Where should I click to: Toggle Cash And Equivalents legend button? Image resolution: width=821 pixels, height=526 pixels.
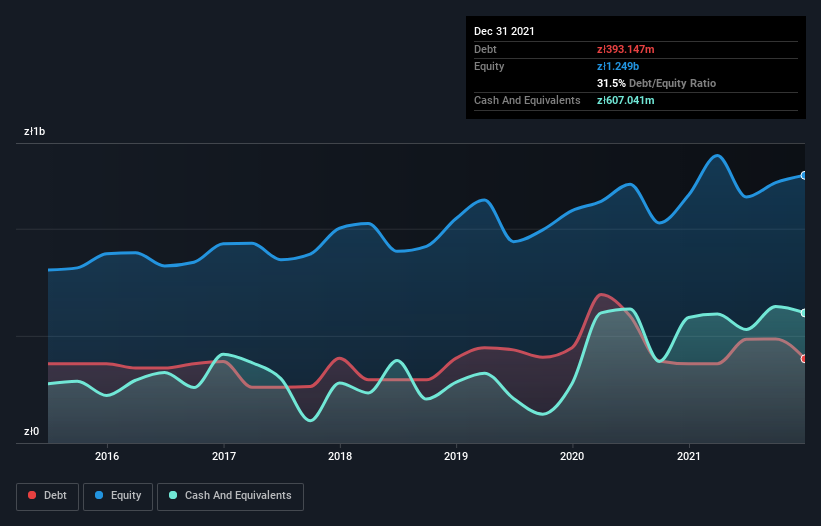point(230,496)
